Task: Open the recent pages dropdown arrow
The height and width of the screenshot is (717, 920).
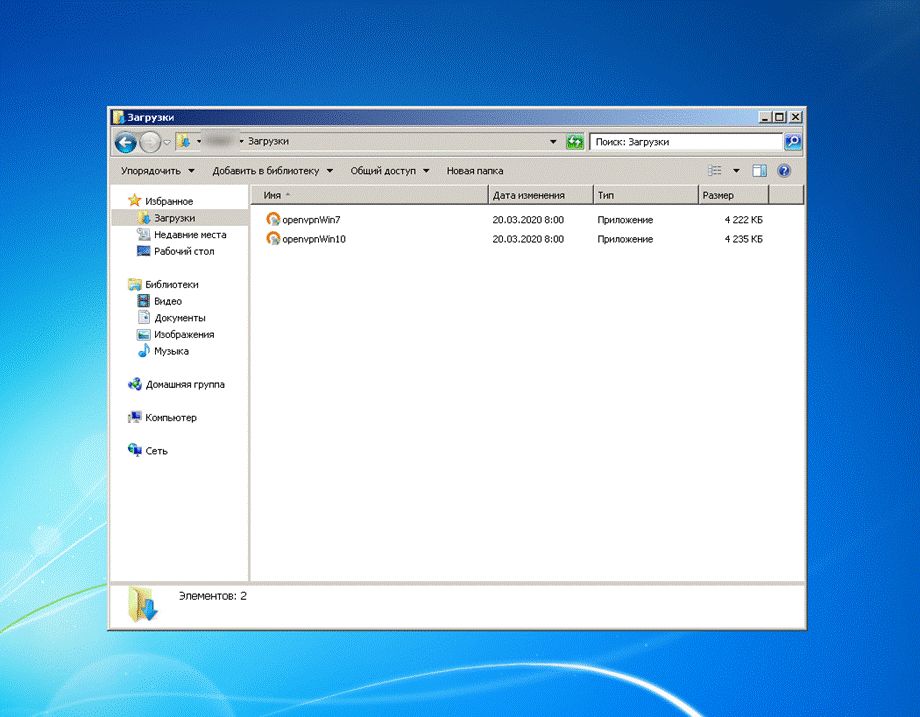Action: 167,142
